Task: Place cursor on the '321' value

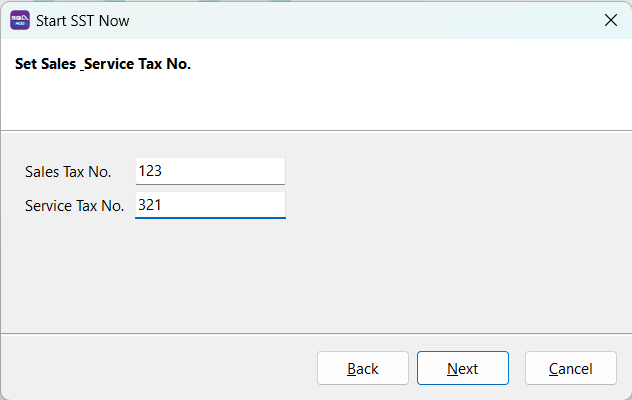Action: [x=150, y=205]
